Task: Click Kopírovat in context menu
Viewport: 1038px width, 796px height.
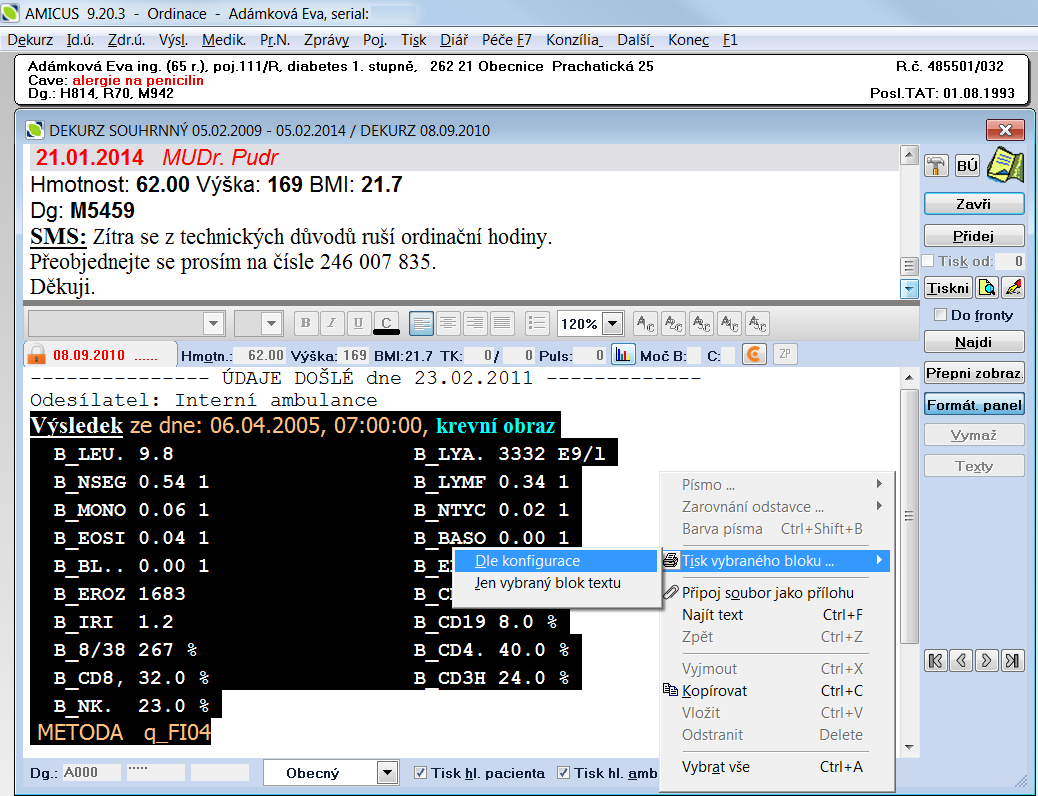Action: (777, 691)
